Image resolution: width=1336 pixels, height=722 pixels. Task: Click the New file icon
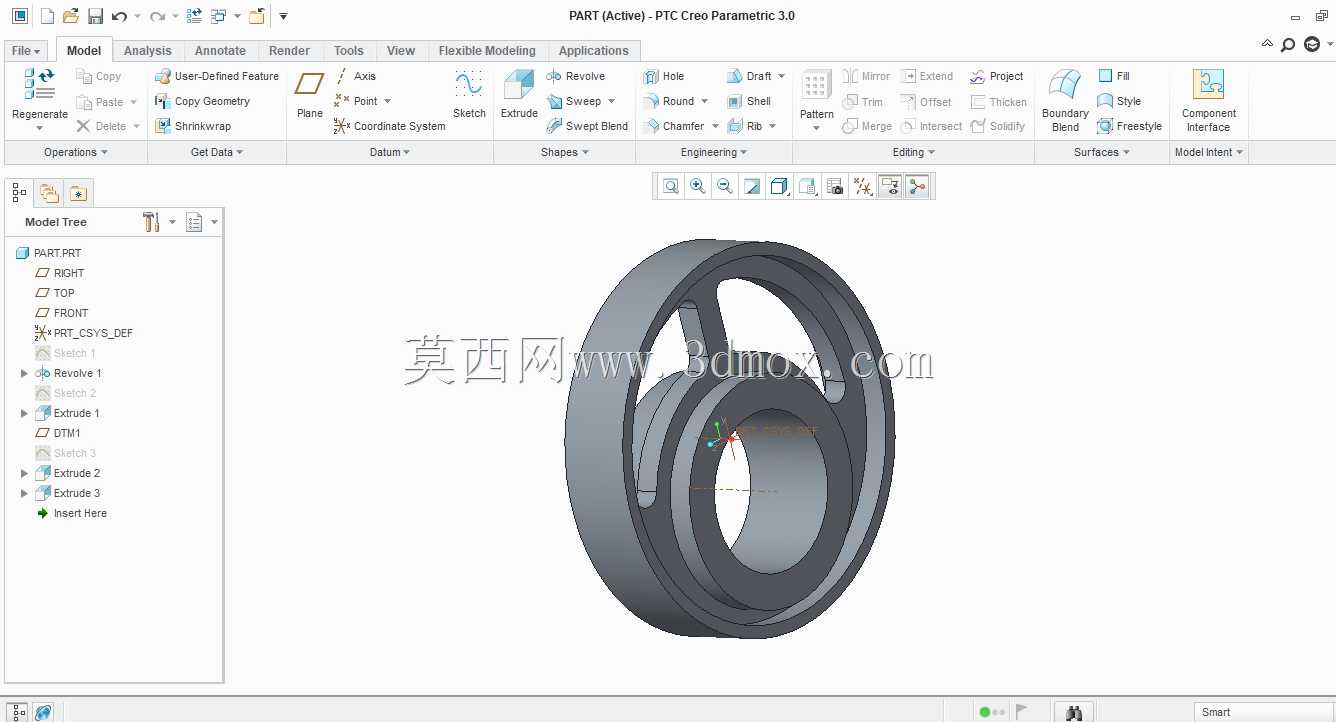47,16
